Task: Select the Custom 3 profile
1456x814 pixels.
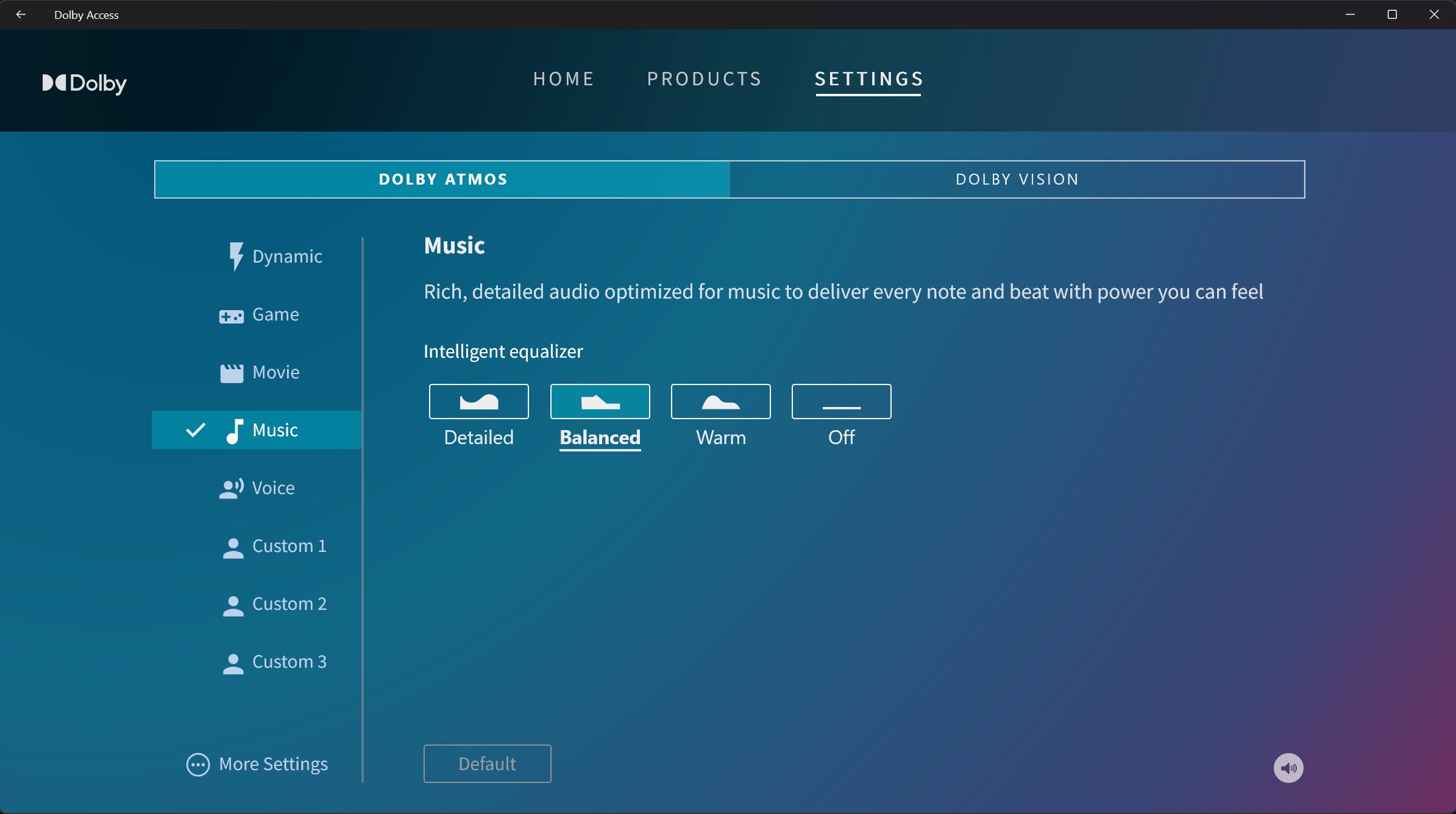Action: (x=289, y=662)
